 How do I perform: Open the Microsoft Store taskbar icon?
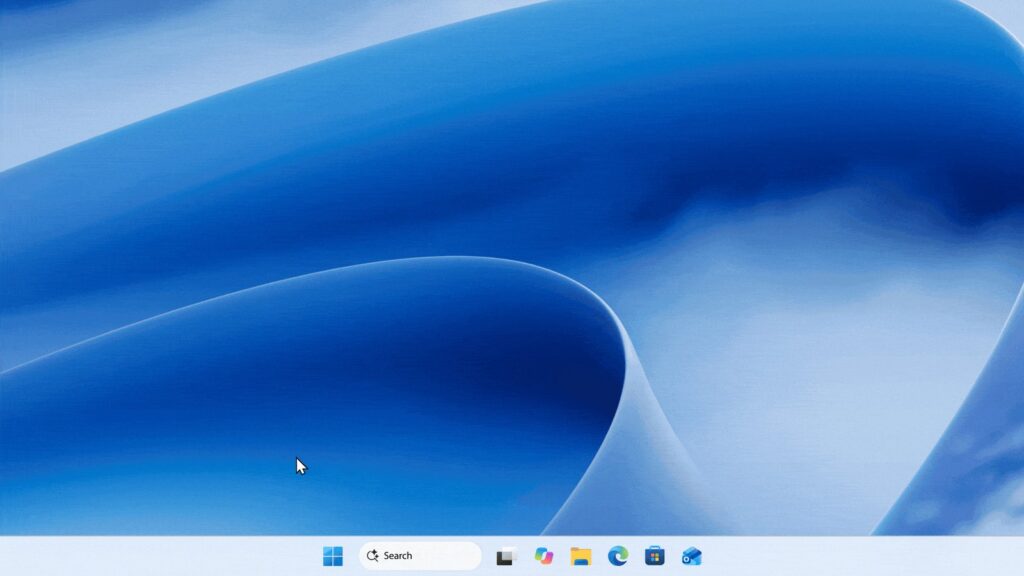coord(654,556)
